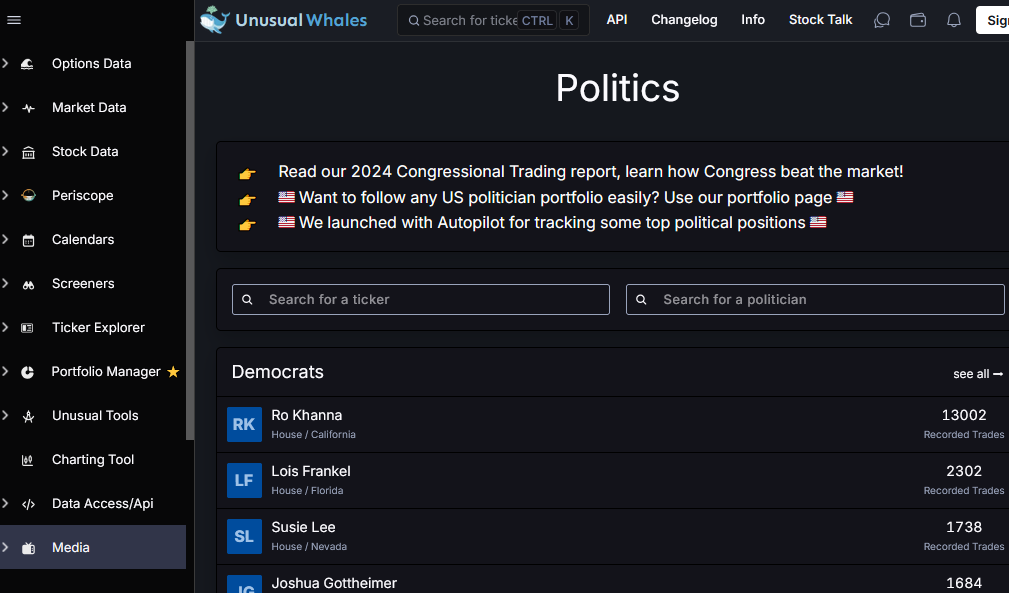1009x593 pixels.
Task: Click the Unusual Tools icon
Action: (x=28, y=416)
